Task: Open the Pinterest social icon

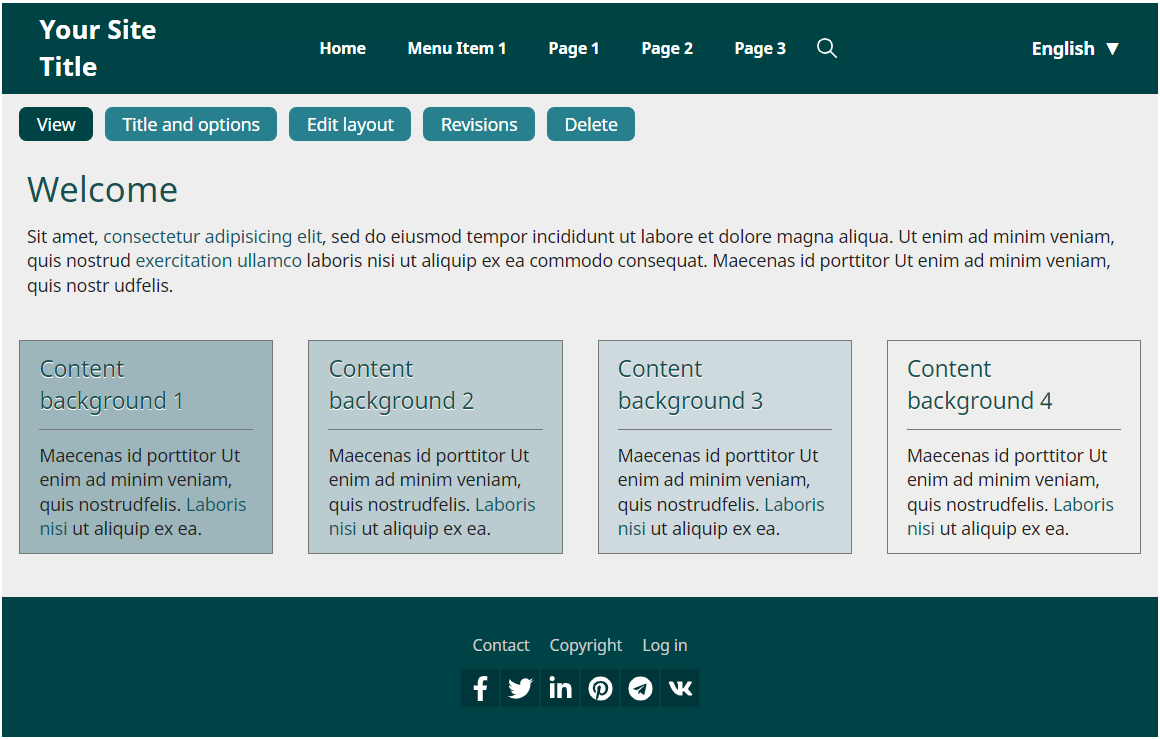Action: point(600,688)
